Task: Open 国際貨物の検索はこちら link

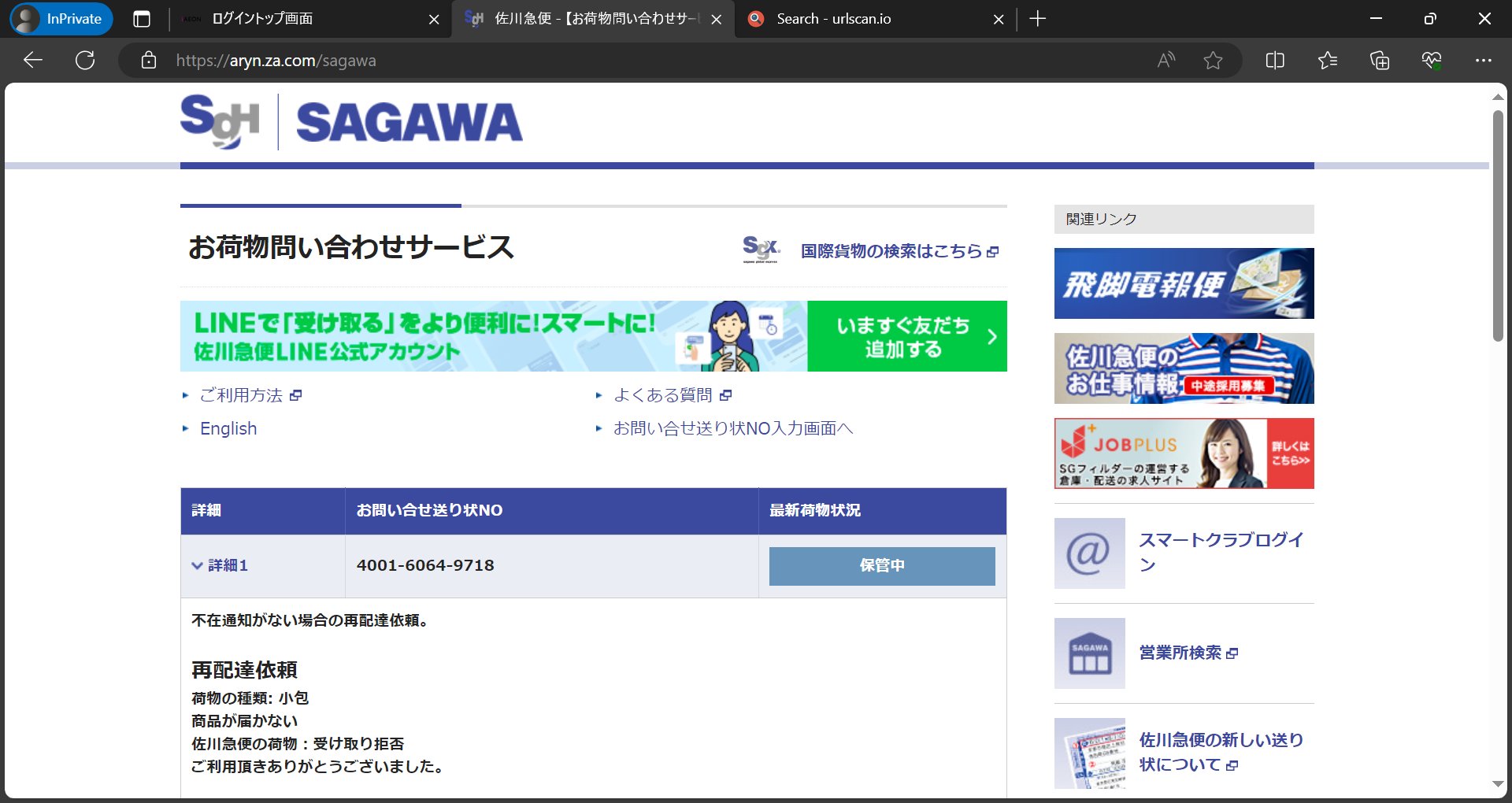Action: [899, 251]
